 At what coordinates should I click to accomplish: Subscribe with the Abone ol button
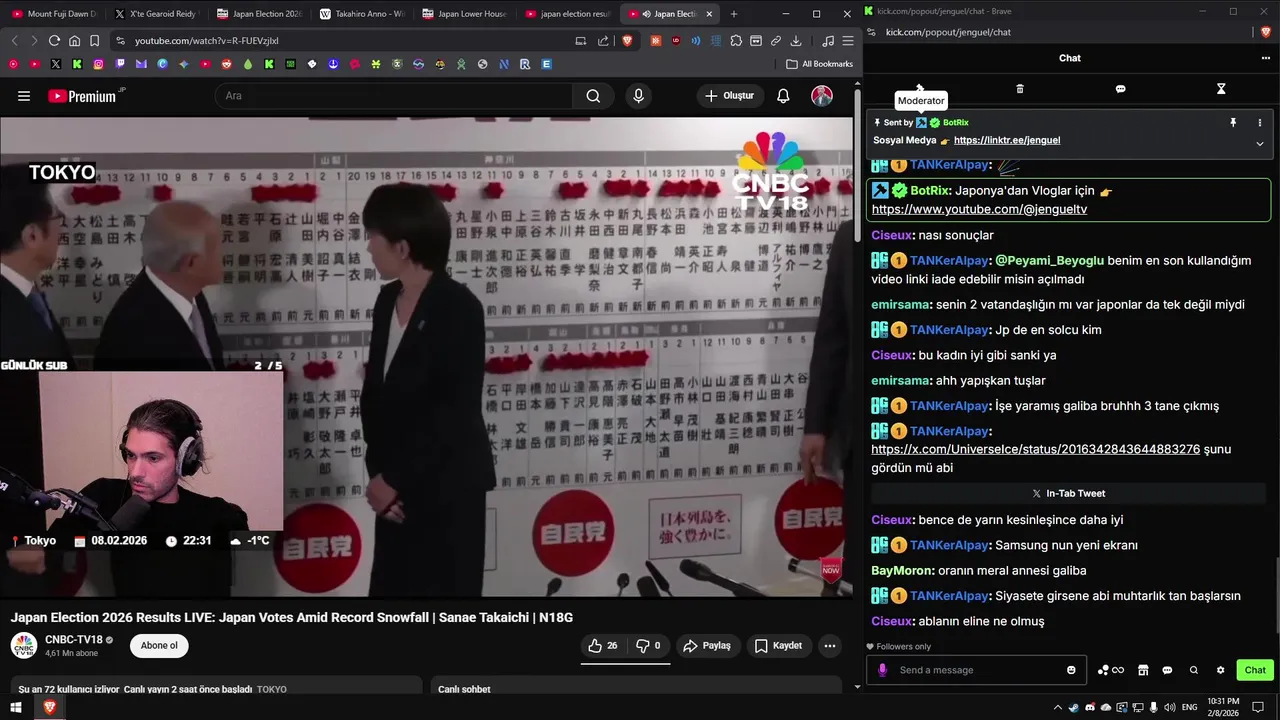click(x=159, y=646)
